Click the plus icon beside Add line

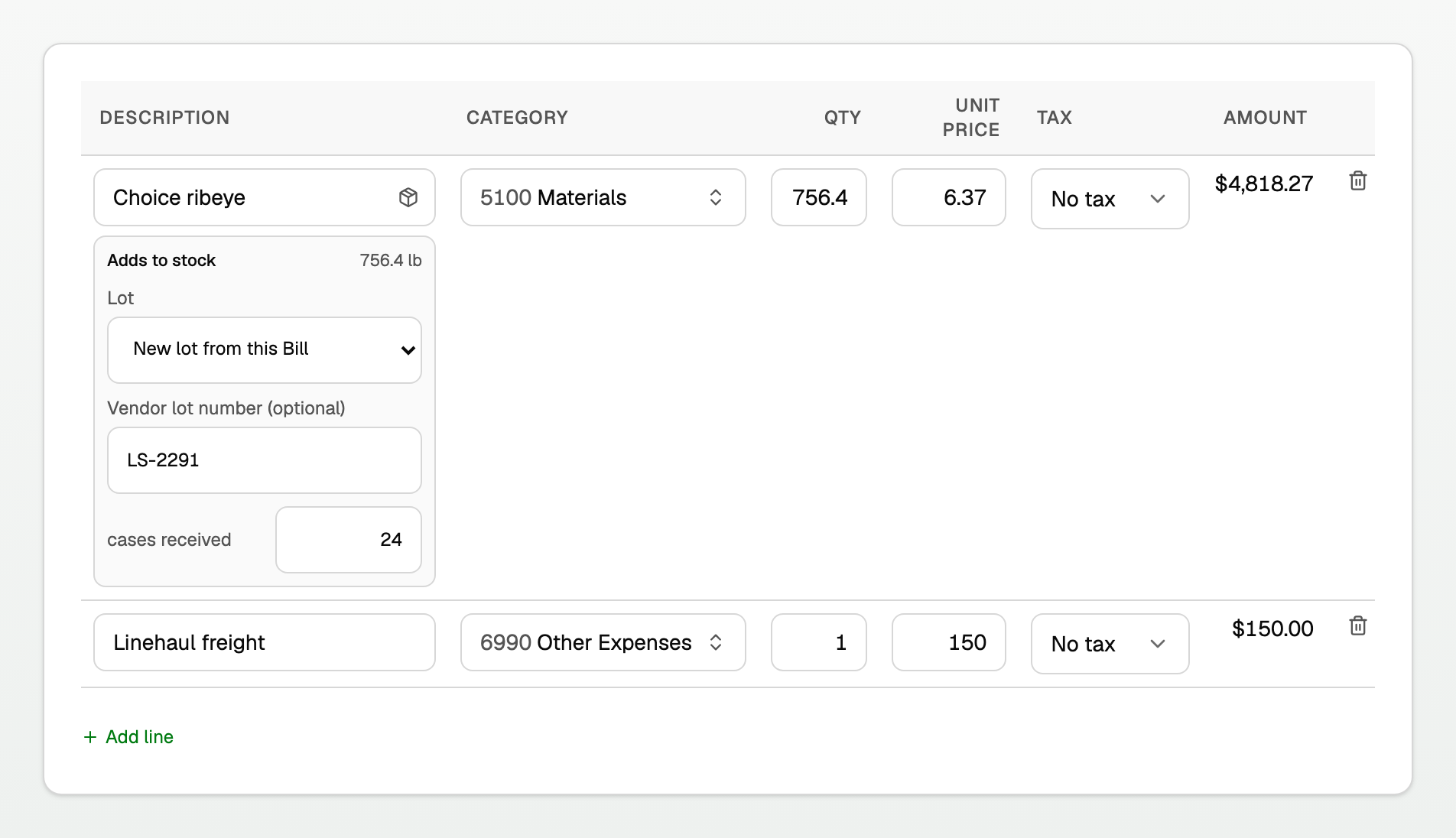point(90,737)
